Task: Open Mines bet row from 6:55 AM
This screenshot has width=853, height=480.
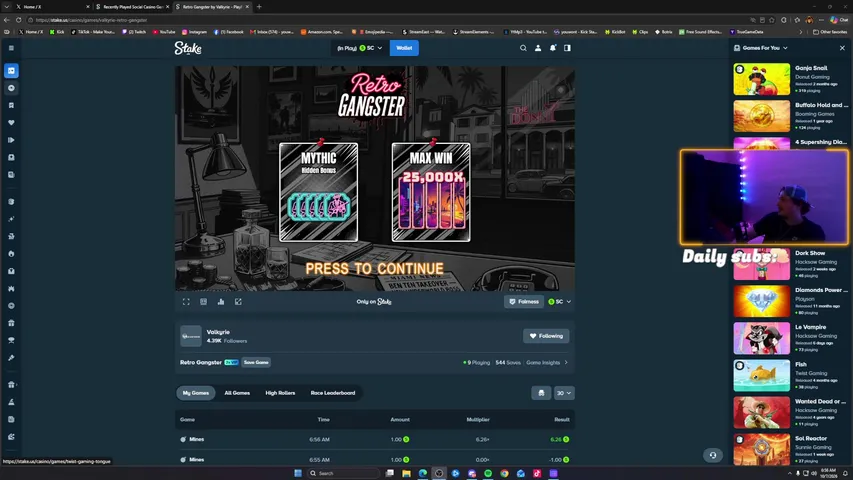Action: pyautogui.click(x=375, y=459)
